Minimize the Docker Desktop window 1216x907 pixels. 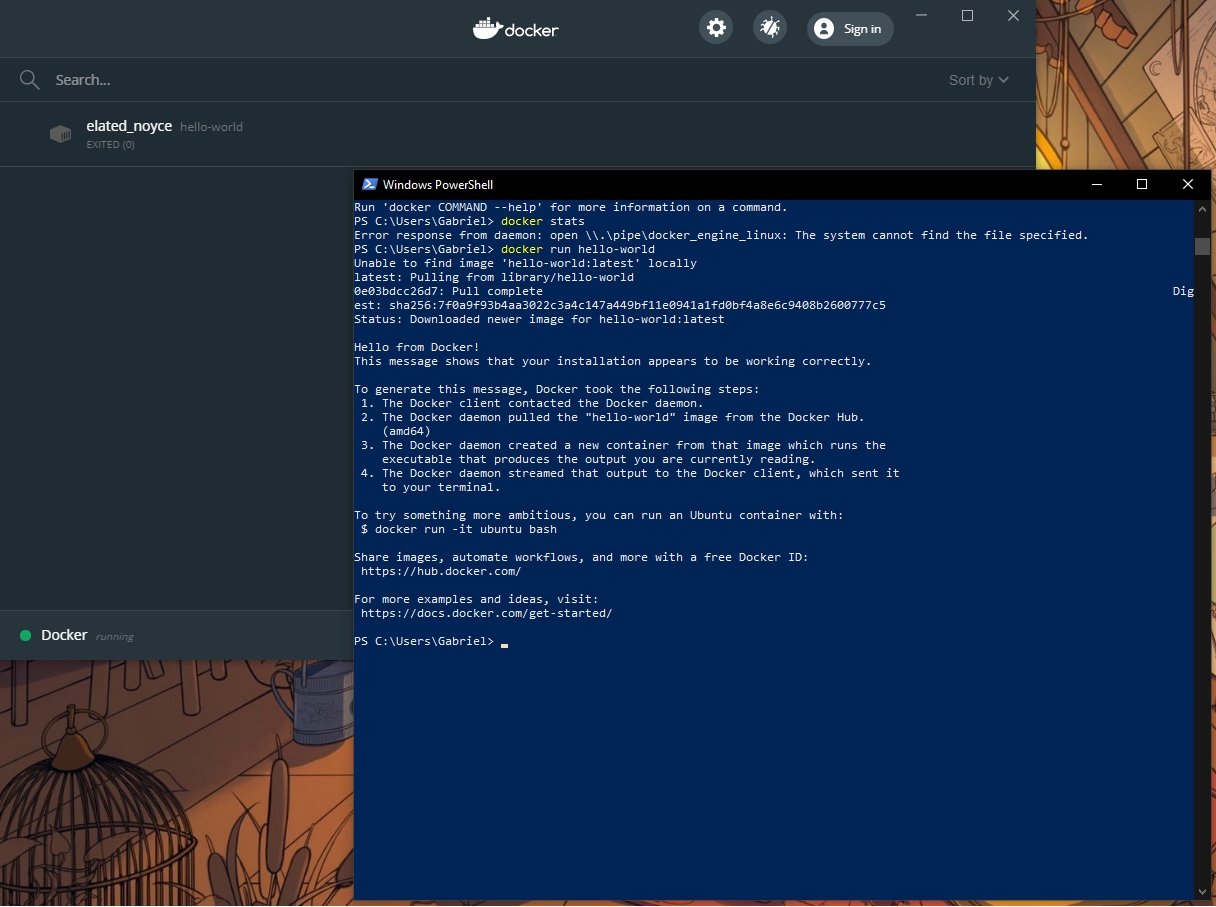pyautogui.click(x=921, y=16)
